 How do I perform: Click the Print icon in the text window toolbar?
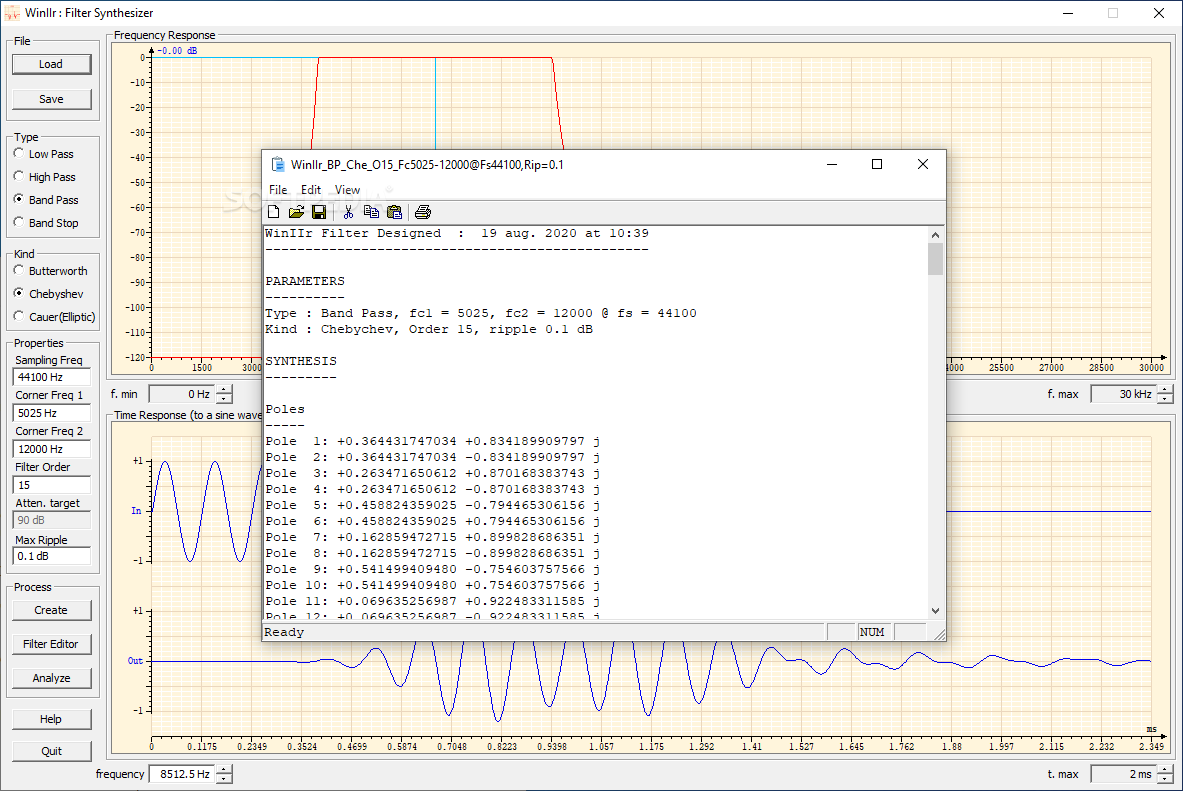coord(423,212)
